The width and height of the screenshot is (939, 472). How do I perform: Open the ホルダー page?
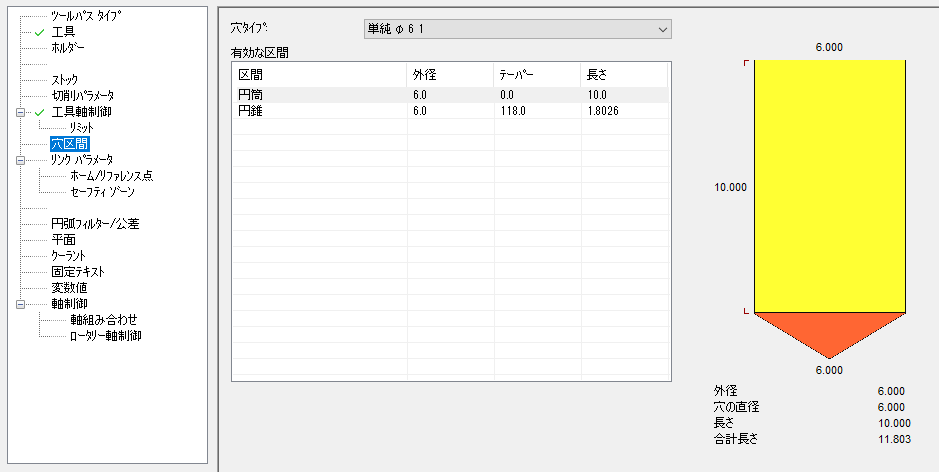68,48
